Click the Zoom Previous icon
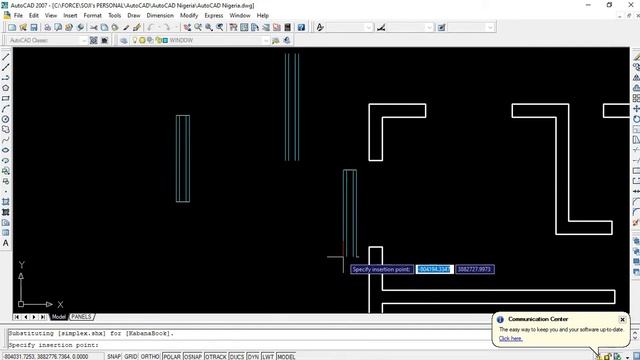 click(x=220, y=27)
